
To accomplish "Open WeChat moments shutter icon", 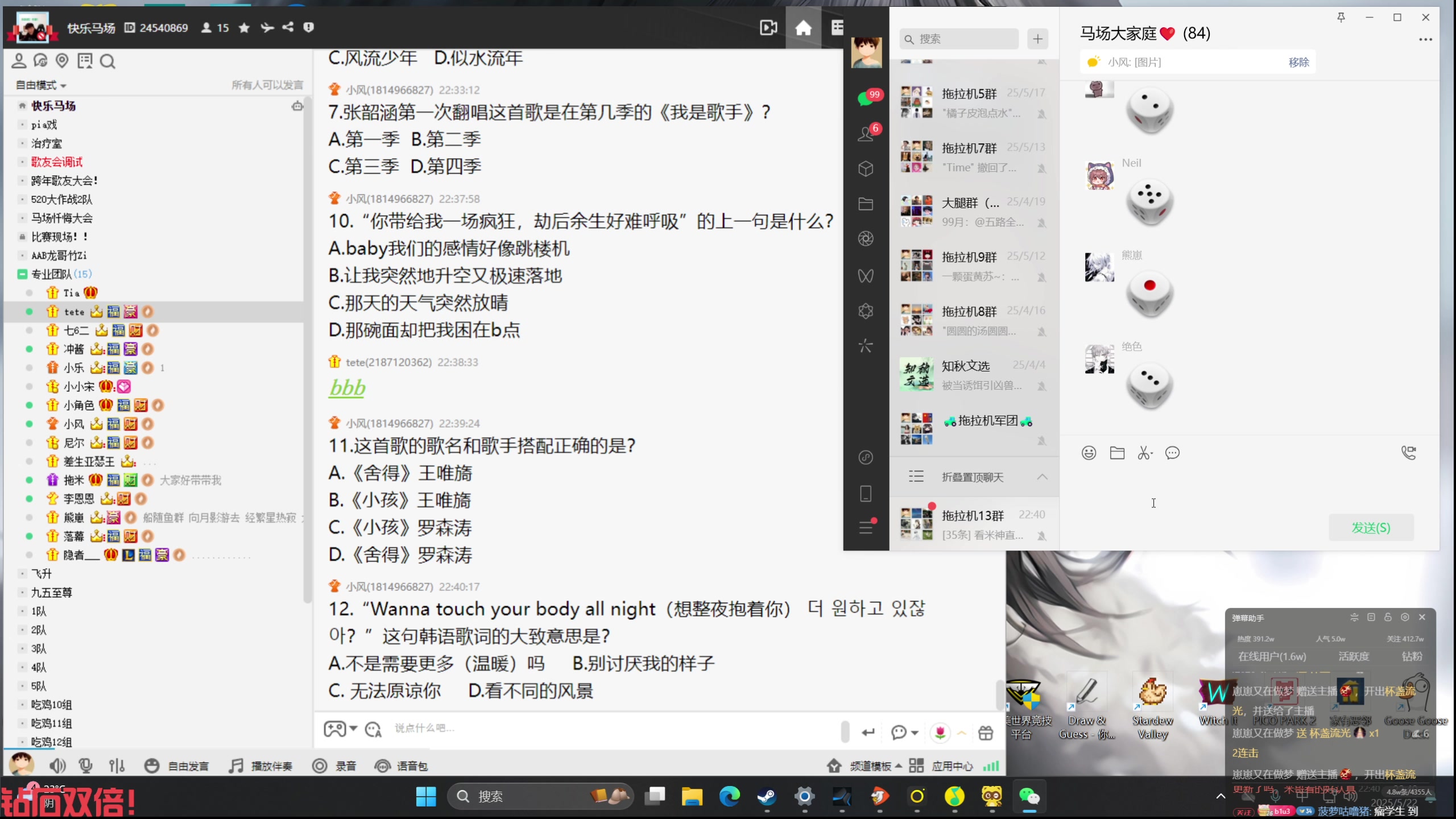I will tap(866, 239).
